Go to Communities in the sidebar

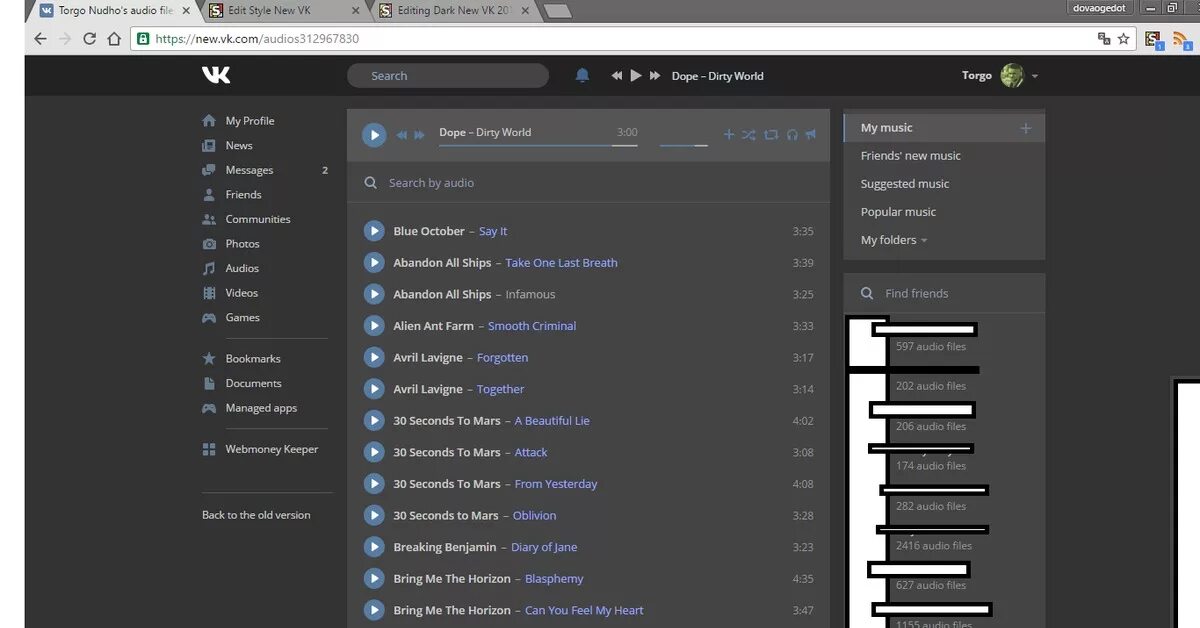[258, 219]
